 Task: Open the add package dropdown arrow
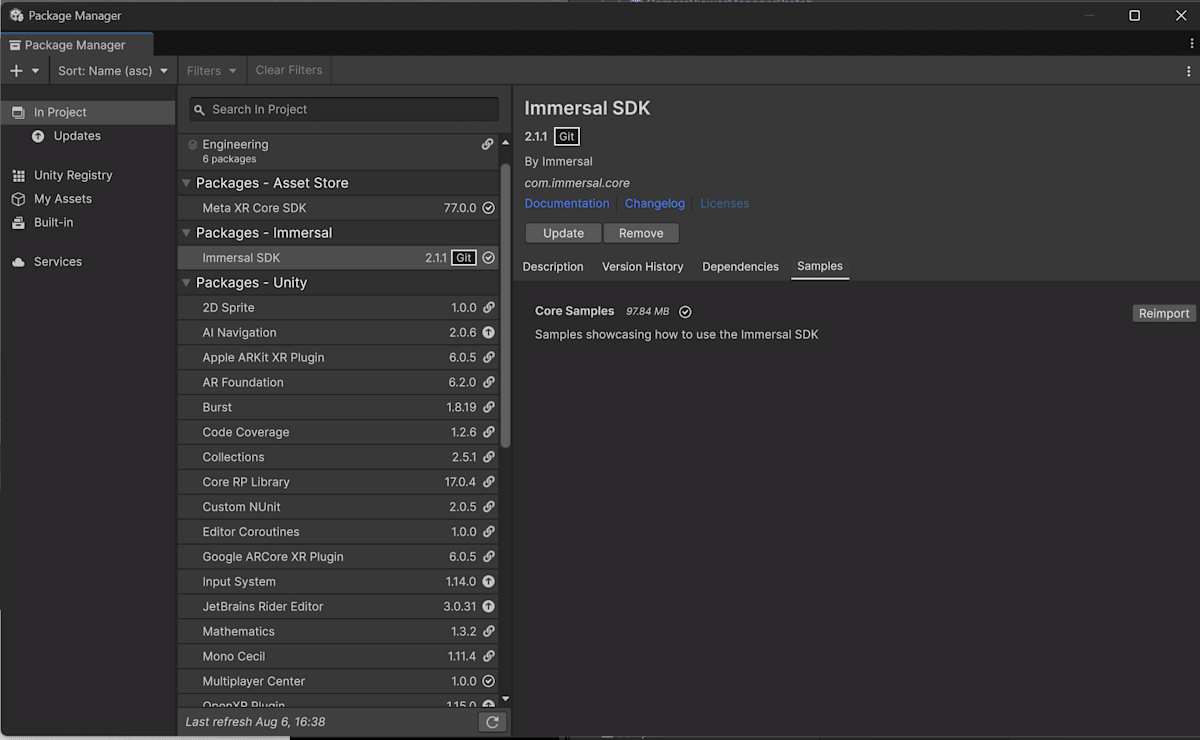[36, 71]
